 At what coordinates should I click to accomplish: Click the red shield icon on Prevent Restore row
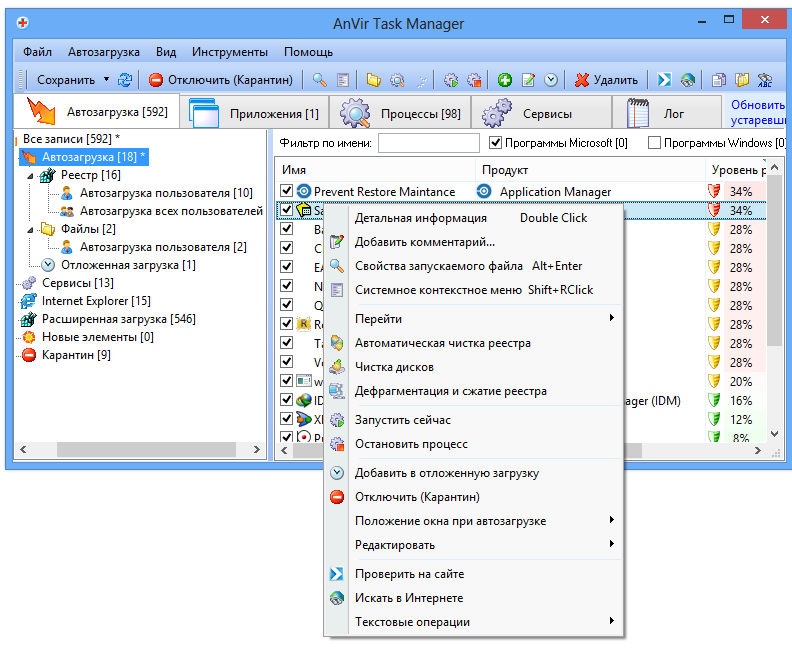pos(714,191)
